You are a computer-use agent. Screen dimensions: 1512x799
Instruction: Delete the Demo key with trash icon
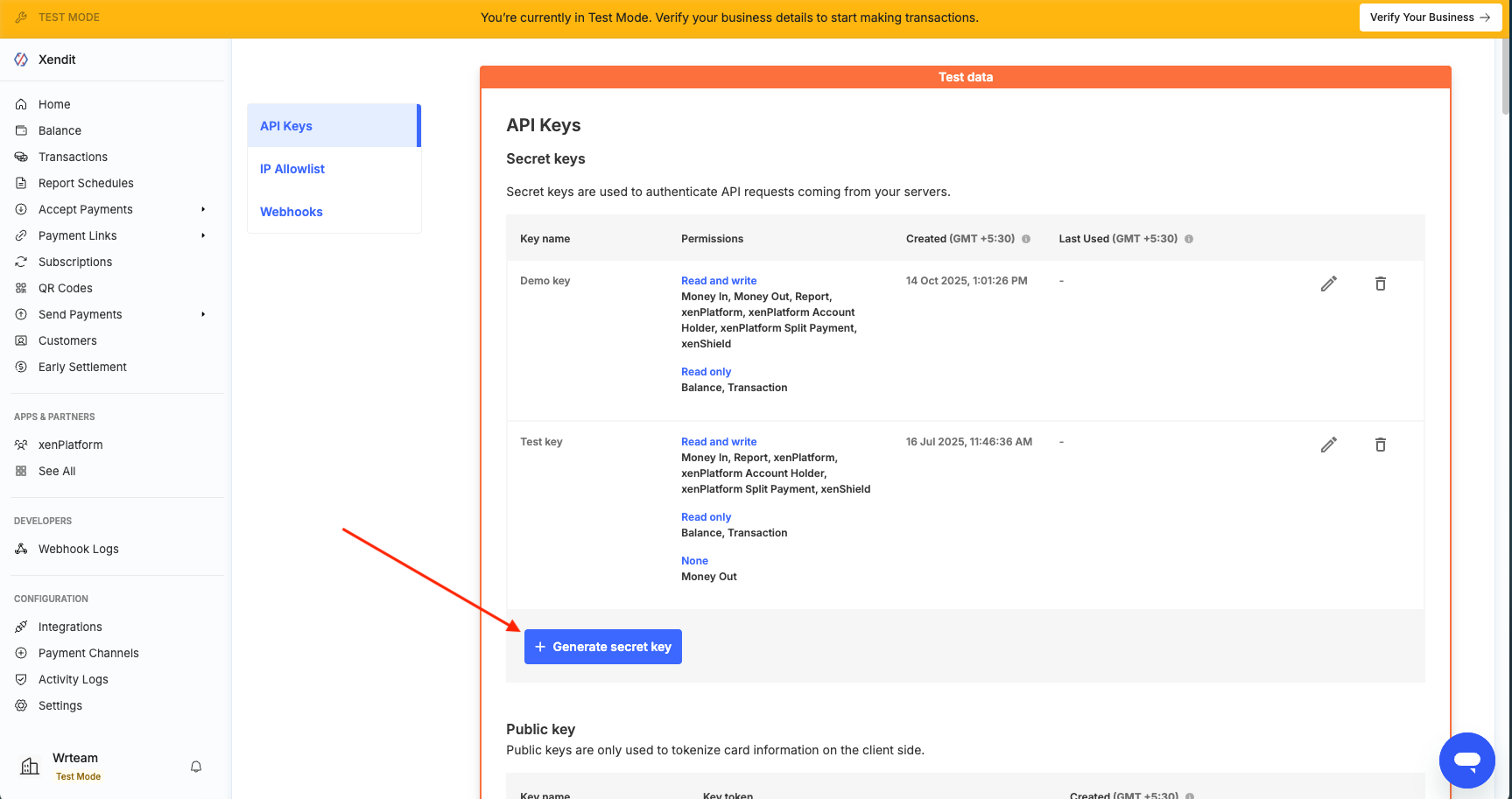[x=1380, y=284]
